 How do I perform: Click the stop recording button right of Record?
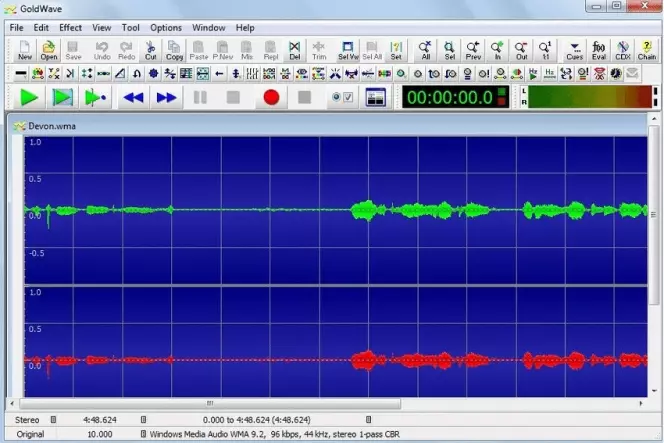tap(304, 97)
